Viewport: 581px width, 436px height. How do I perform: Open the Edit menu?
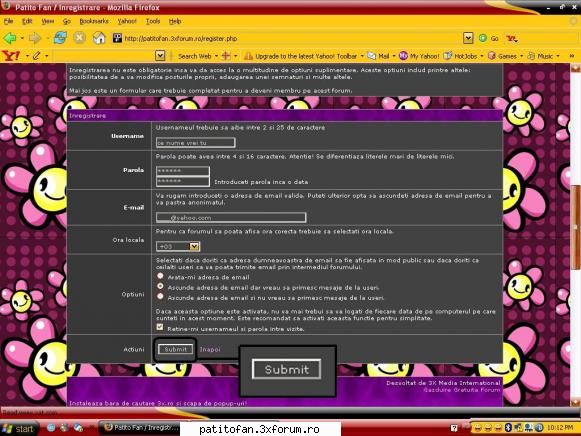27,21
